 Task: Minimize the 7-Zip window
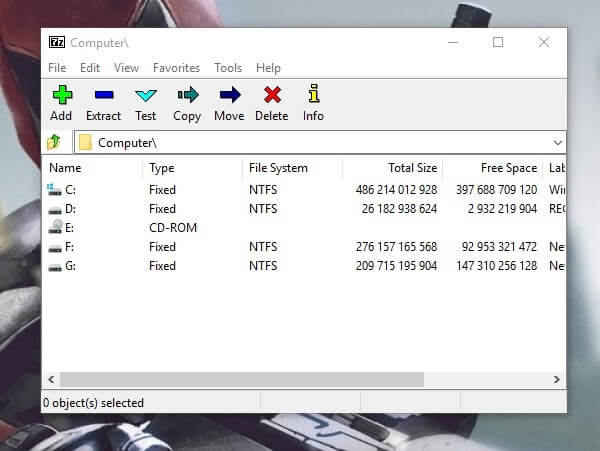coord(453,42)
